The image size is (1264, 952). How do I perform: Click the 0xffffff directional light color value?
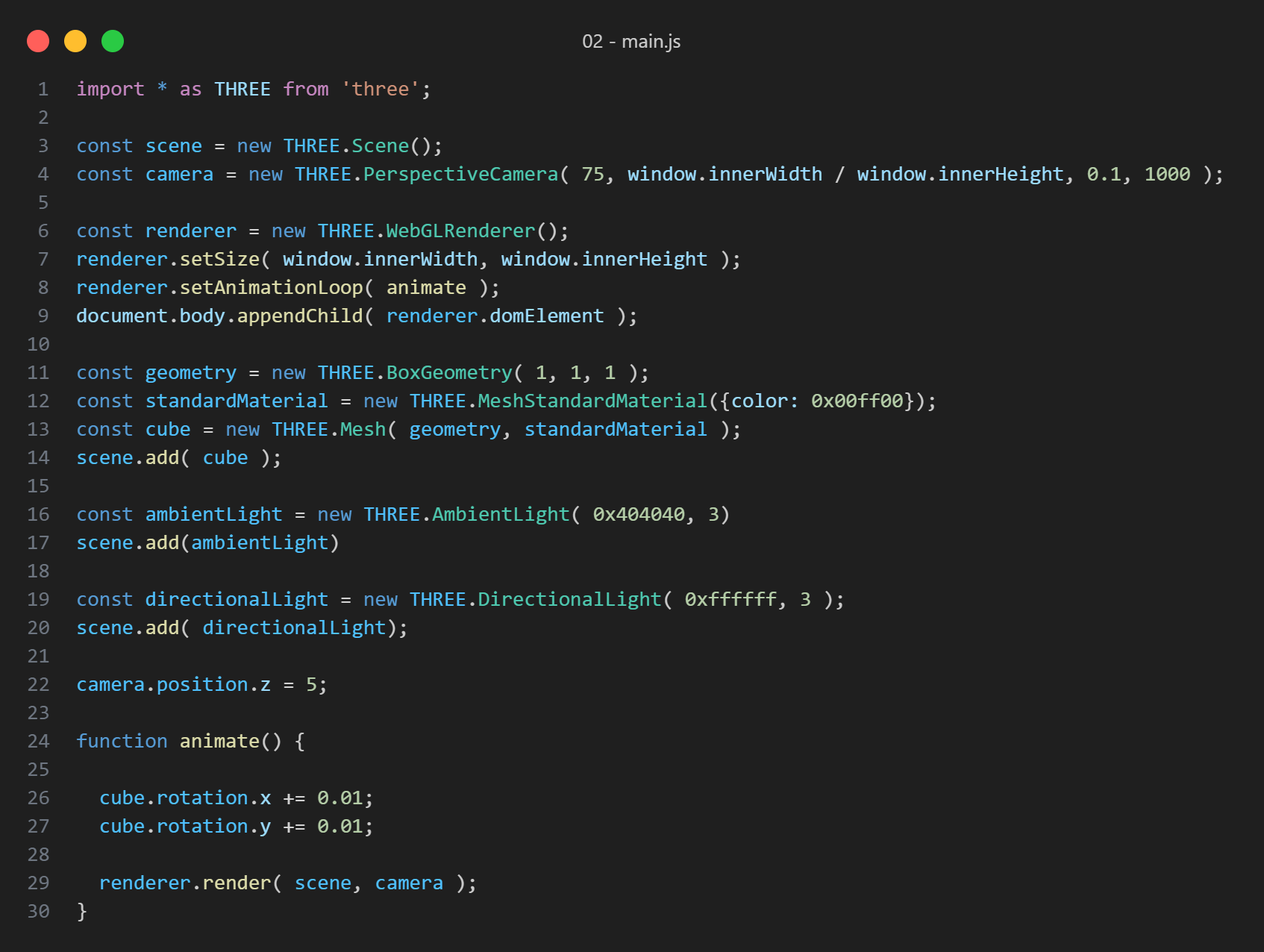coord(730,600)
